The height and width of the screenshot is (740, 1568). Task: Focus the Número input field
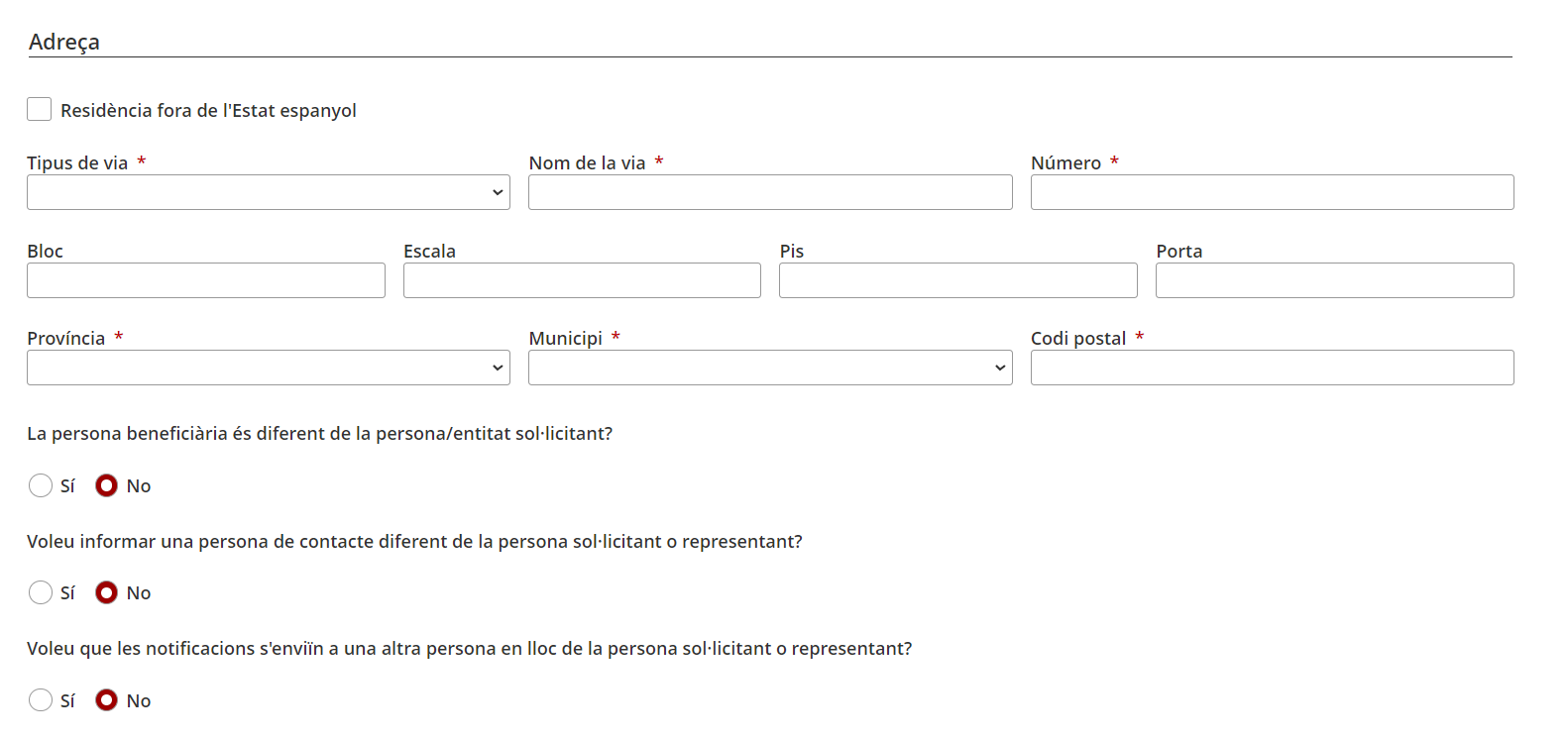(x=1273, y=192)
